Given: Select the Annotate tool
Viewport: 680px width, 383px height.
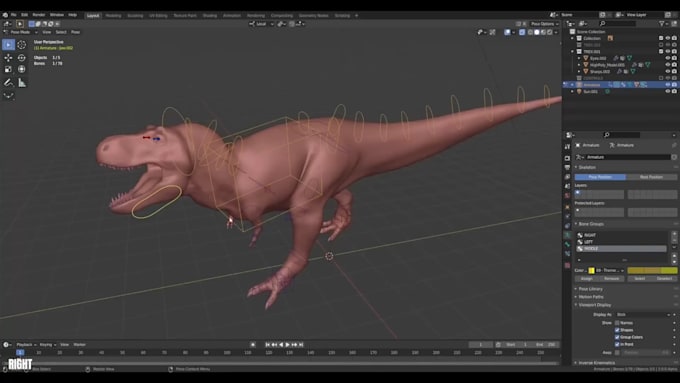Looking at the screenshot, I should tap(8, 83).
